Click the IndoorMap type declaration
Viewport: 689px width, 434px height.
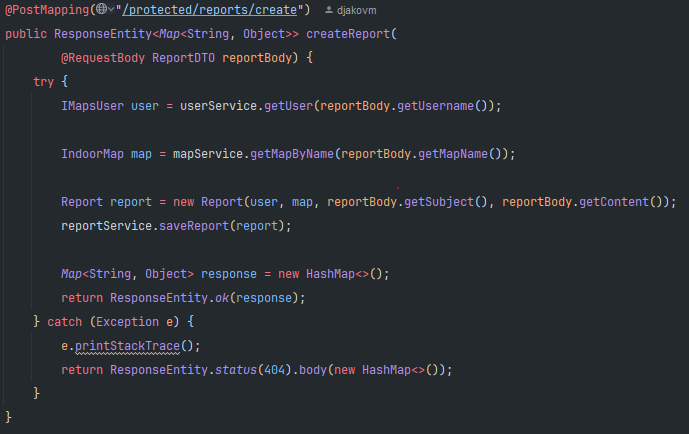[92, 153]
